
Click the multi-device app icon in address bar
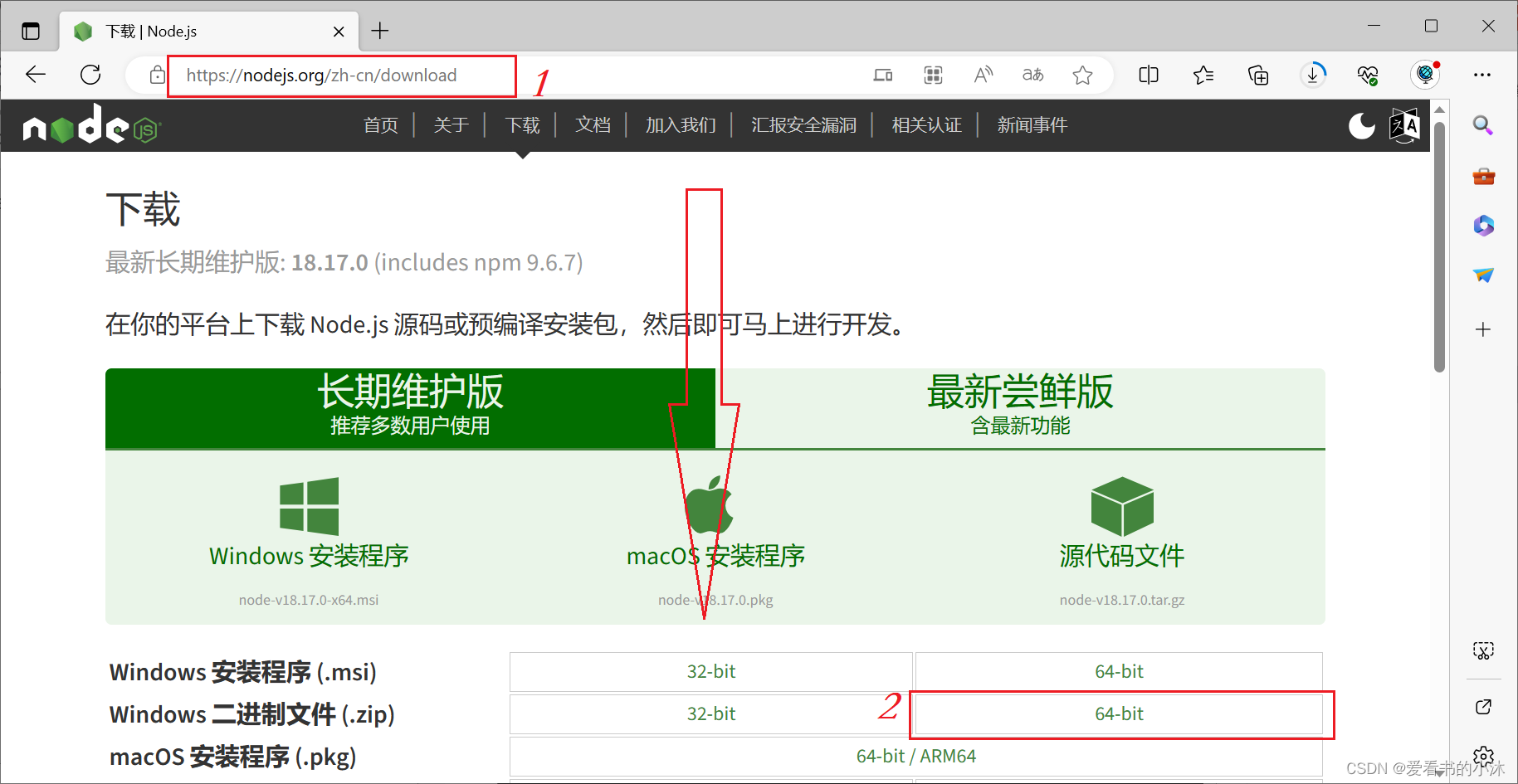[883, 75]
